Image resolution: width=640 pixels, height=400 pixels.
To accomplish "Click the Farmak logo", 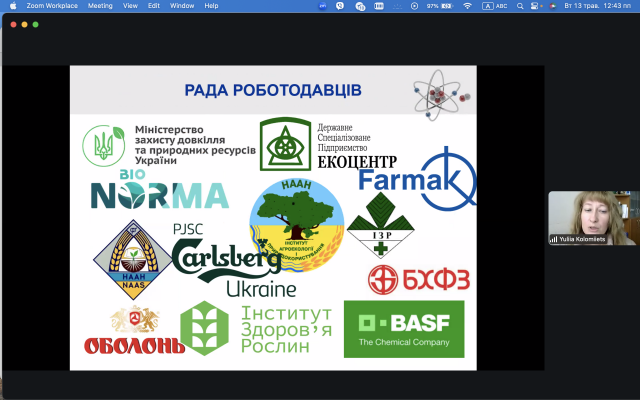I will (x=417, y=179).
